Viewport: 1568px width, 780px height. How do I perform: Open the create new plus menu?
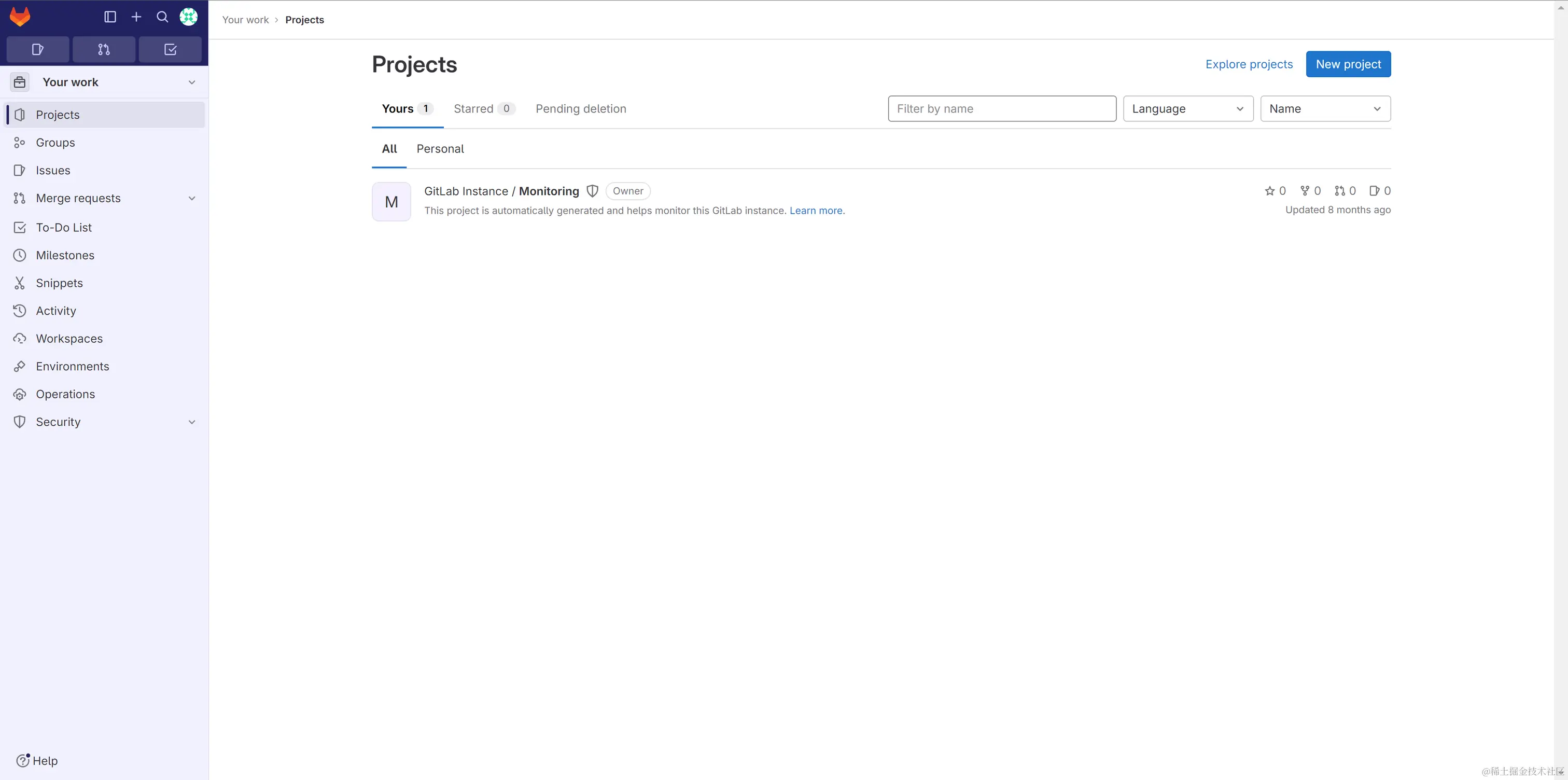[x=136, y=17]
